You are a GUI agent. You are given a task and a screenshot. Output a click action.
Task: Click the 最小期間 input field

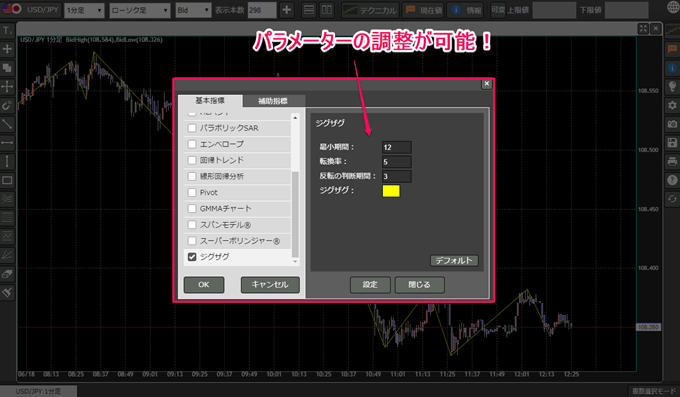(396, 147)
